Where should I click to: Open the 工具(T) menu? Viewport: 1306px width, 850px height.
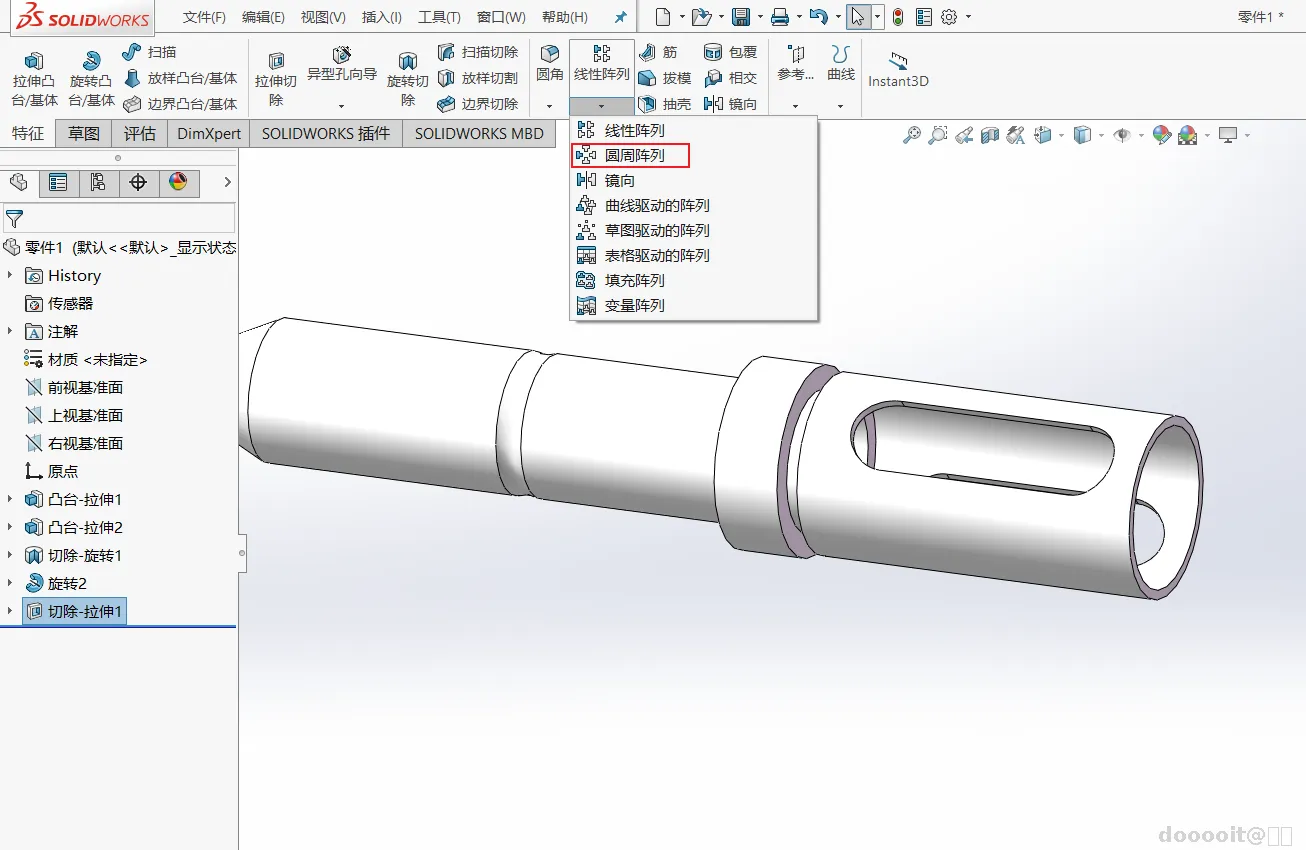439,17
